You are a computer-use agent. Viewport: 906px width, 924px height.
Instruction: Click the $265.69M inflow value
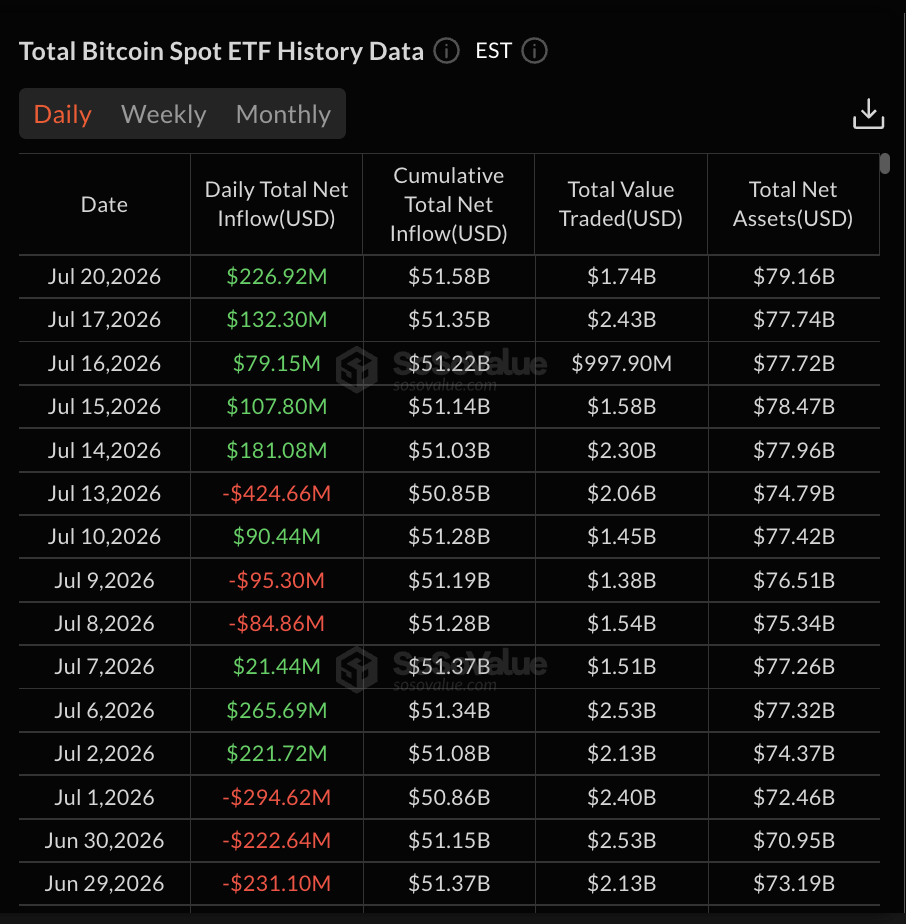pyautogui.click(x=276, y=710)
